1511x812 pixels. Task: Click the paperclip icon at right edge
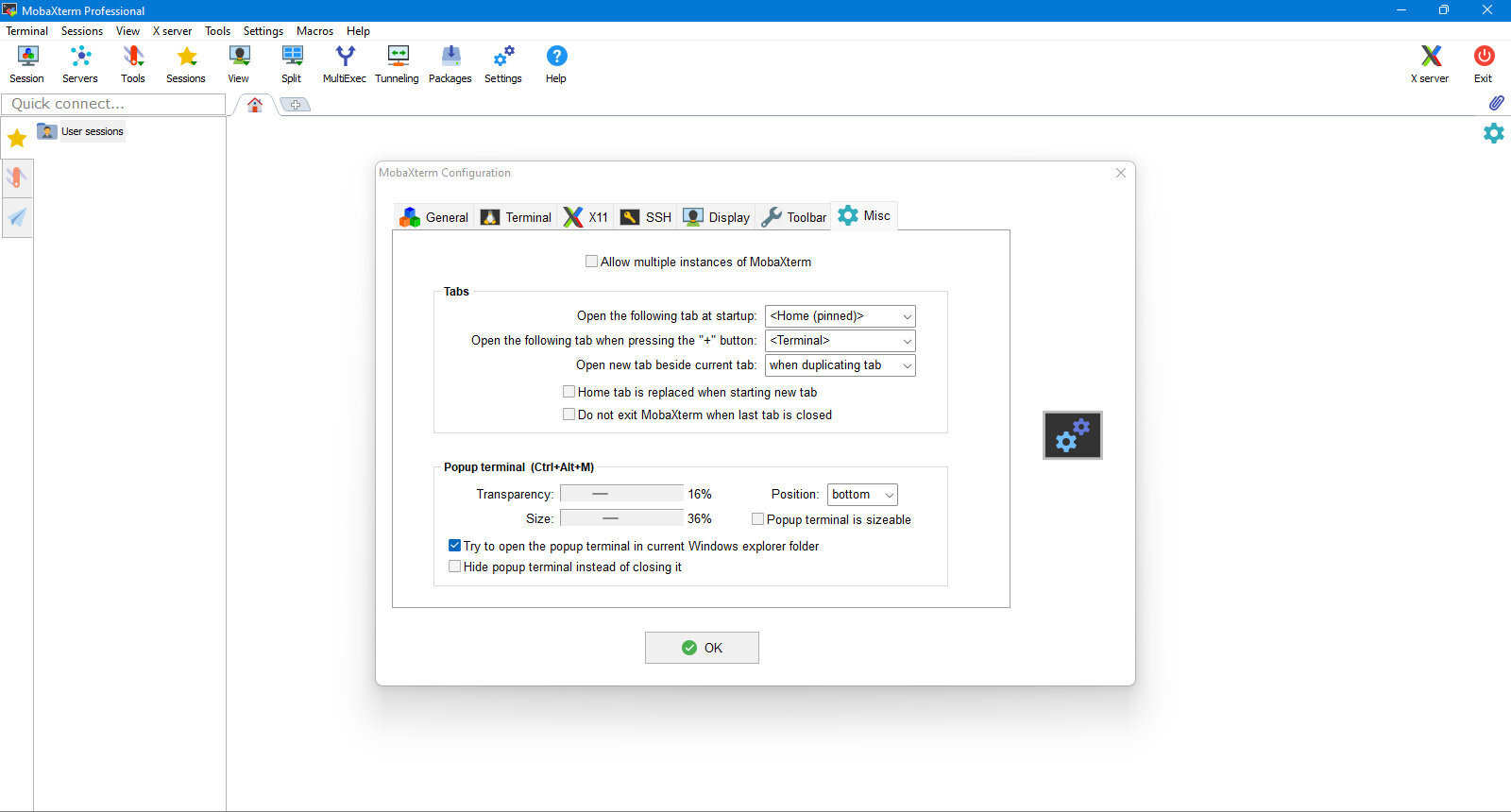pos(1496,103)
